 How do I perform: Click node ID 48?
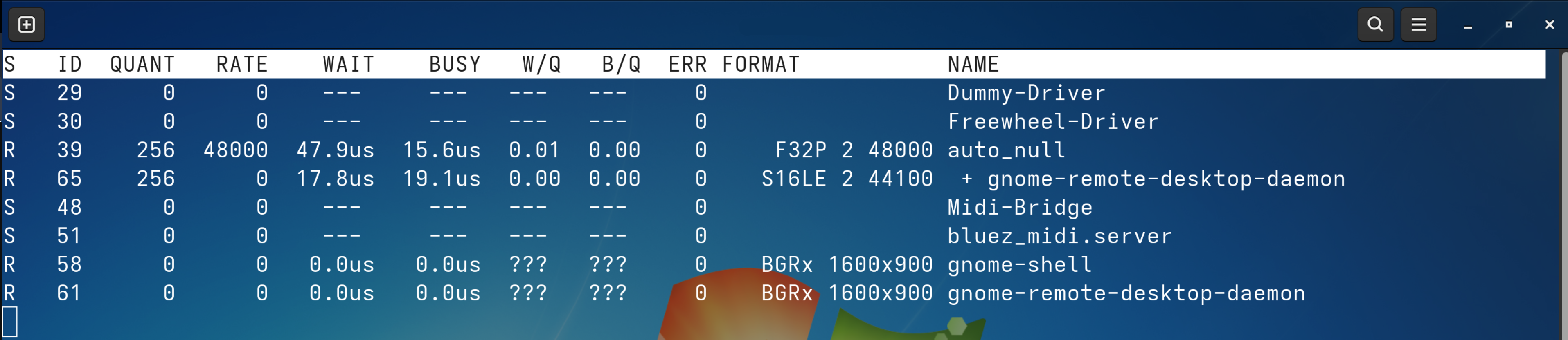(x=70, y=208)
